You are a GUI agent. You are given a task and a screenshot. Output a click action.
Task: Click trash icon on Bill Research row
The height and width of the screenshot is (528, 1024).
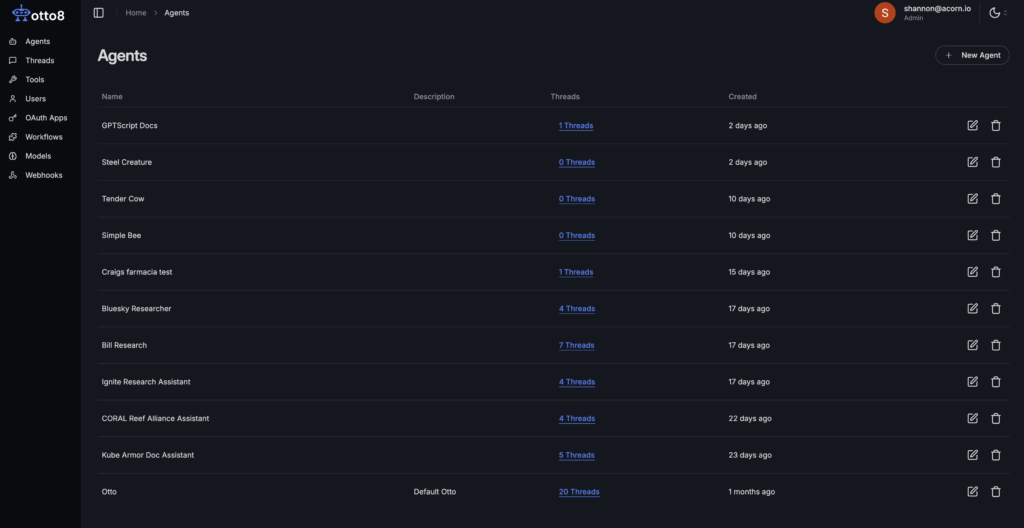(995, 345)
